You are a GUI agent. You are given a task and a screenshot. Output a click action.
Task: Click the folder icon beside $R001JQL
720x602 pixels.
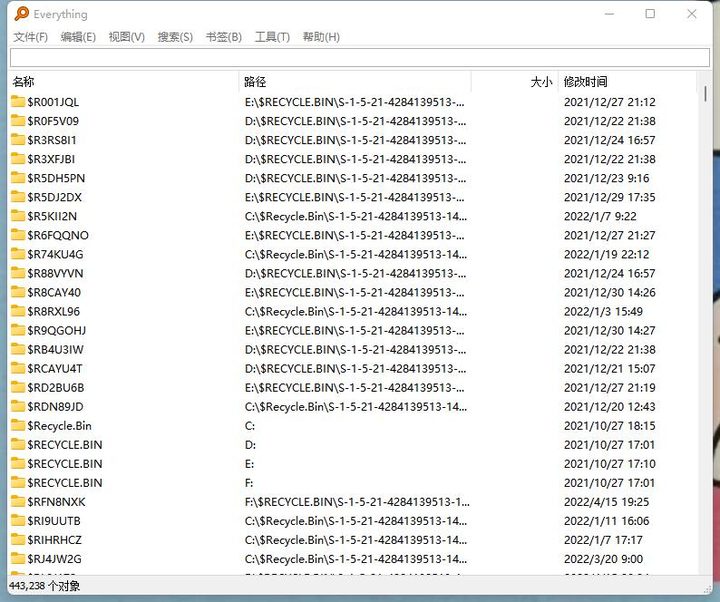[18, 102]
